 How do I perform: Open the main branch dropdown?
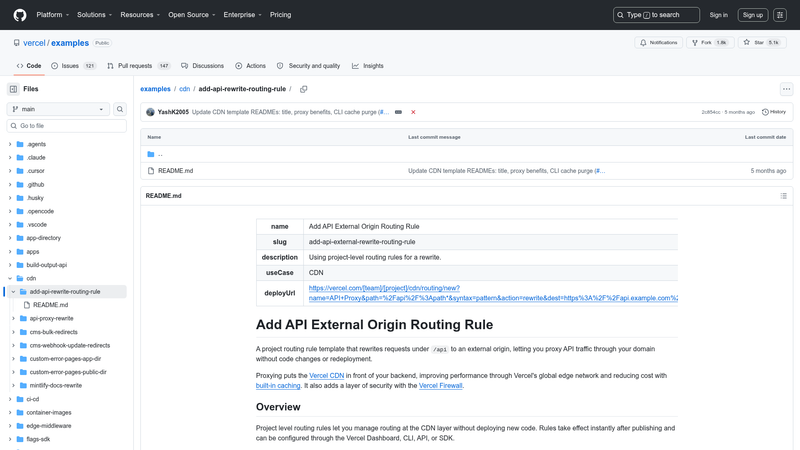tap(58, 109)
